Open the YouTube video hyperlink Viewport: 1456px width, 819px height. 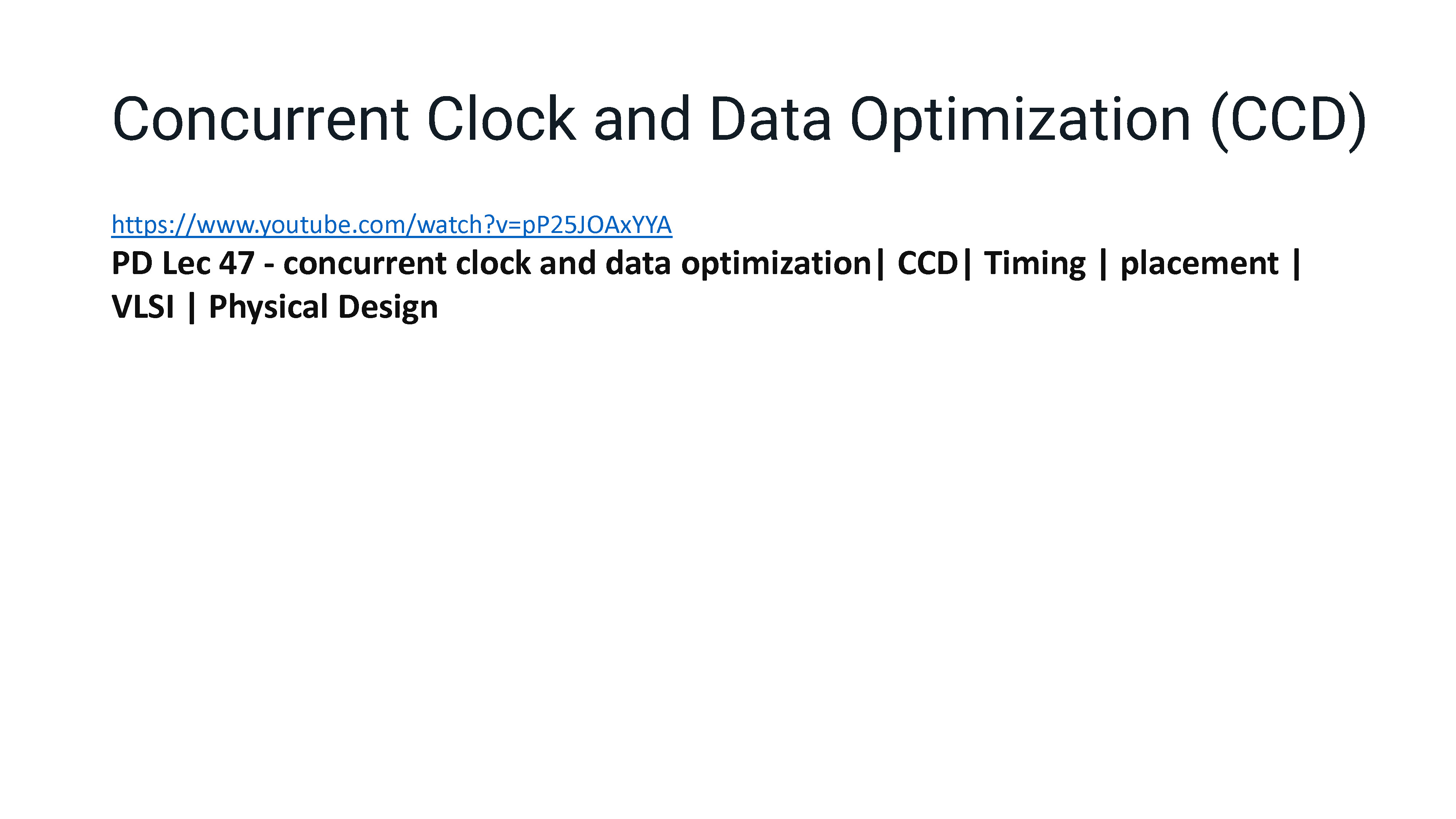392,225
